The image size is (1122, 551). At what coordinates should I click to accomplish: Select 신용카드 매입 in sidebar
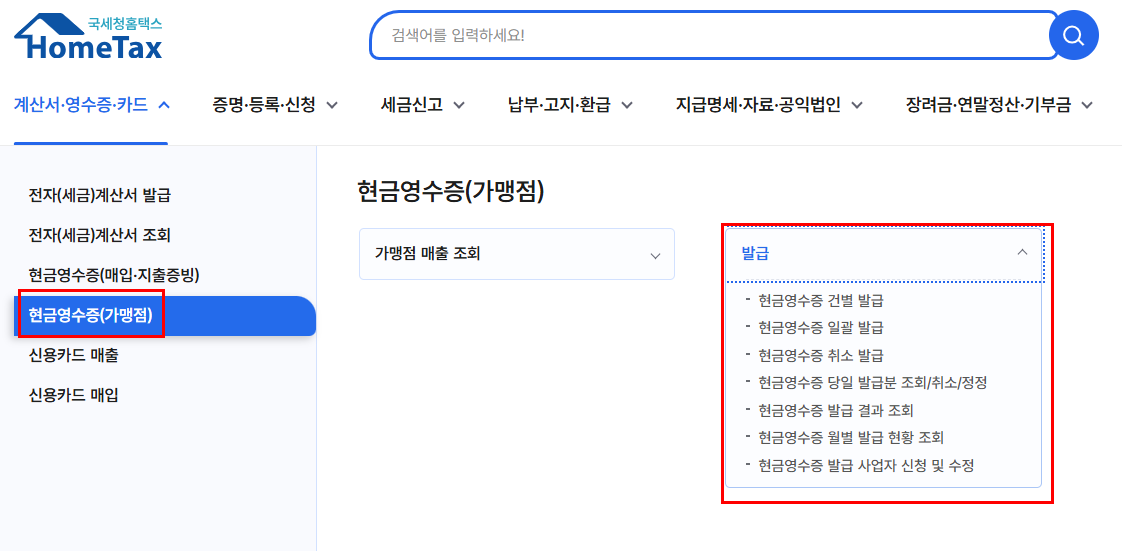(x=73, y=395)
